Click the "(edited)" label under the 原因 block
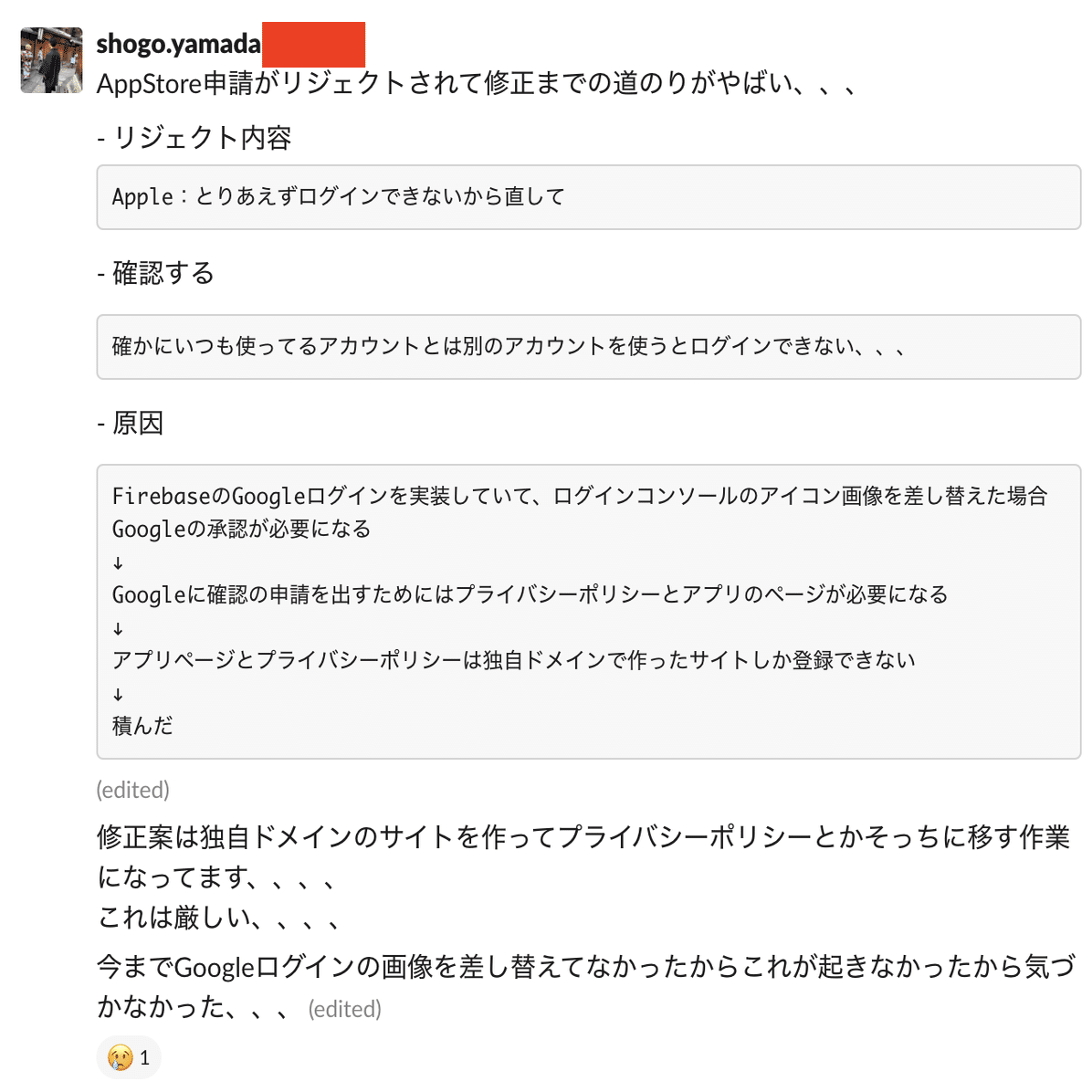 (133, 789)
